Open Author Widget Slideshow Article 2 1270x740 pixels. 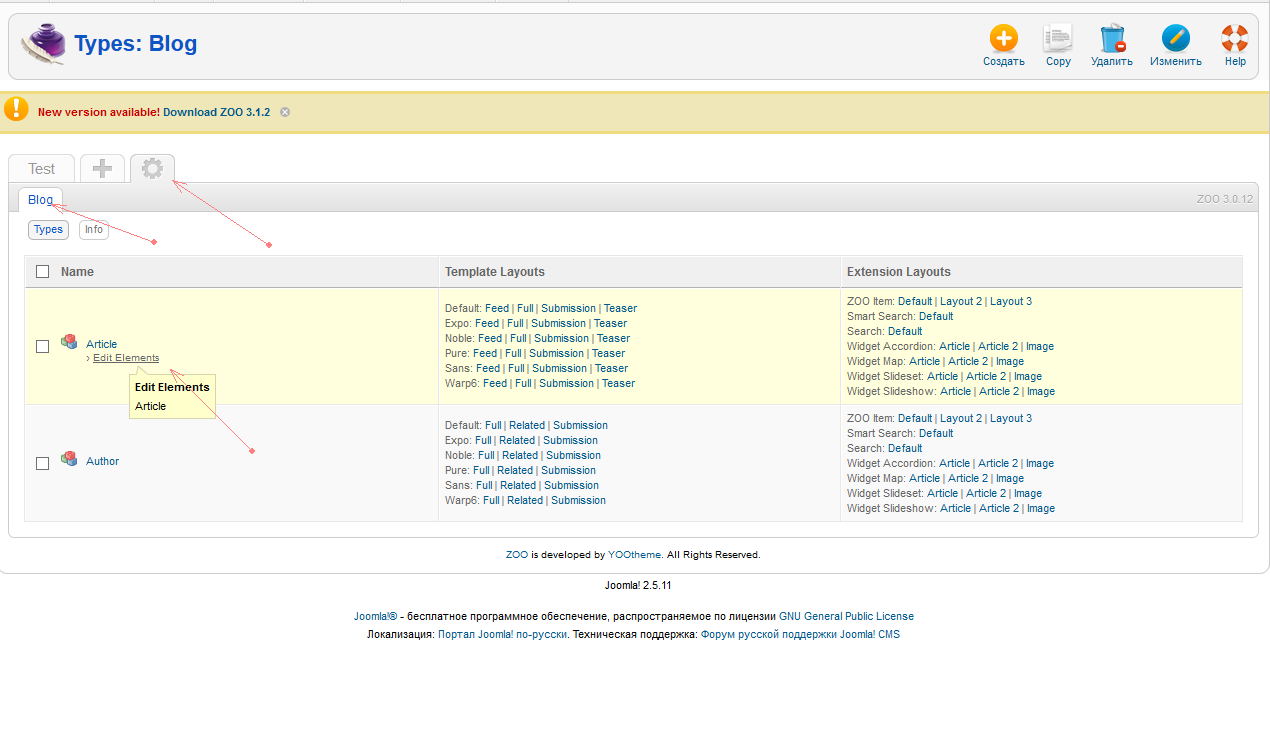click(999, 508)
